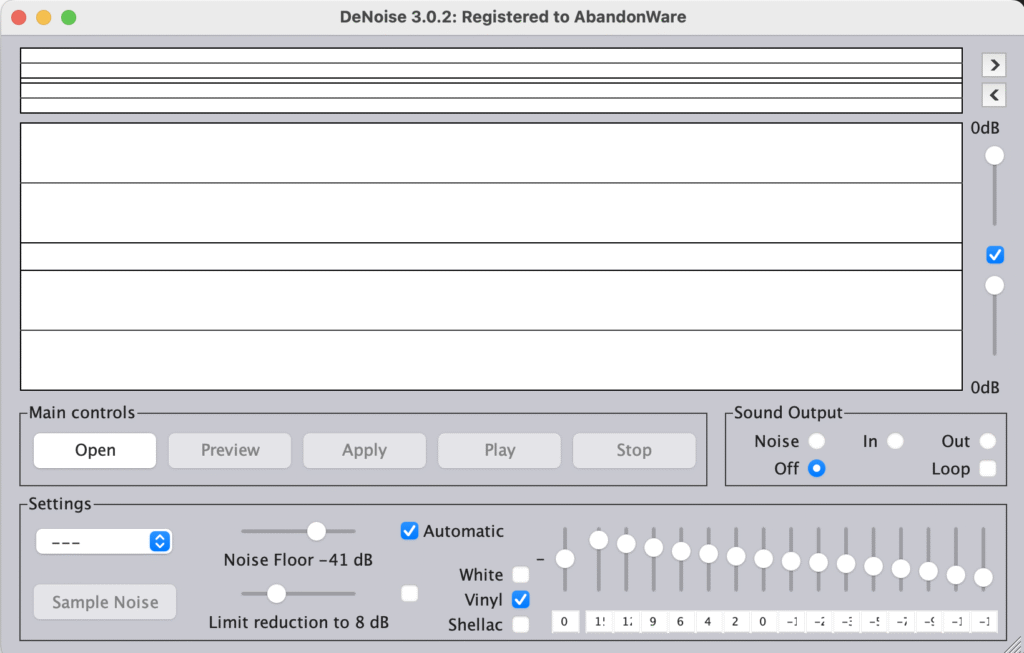Click the EQ value field showing 6
The image size is (1024, 653).
click(x=681, y=622)
